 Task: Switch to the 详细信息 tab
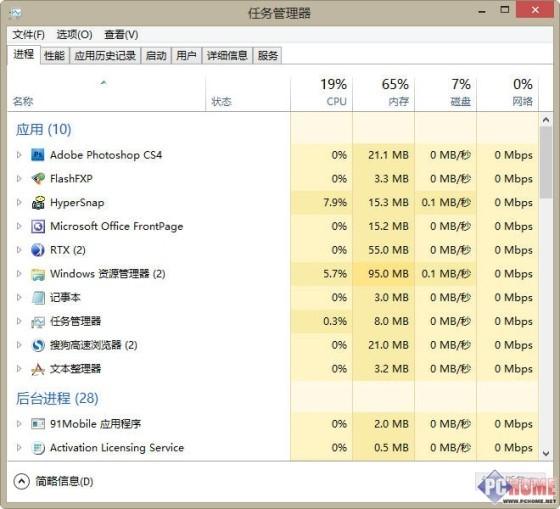coord(227,56)
